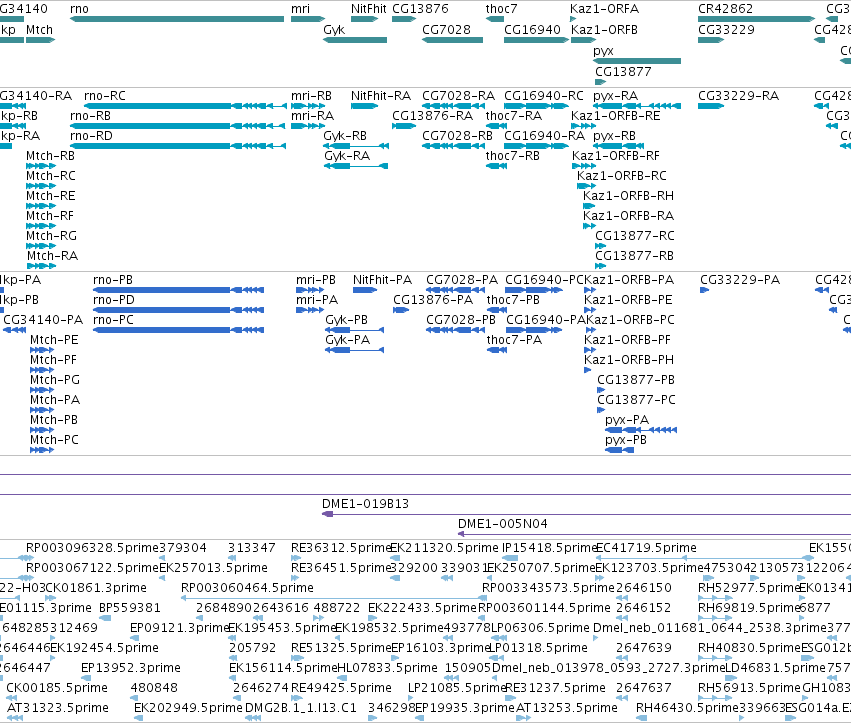Viewport: 851px width, 723px height.
Task: Select transcript pyx-RA
Action: [x=615, y=96]
